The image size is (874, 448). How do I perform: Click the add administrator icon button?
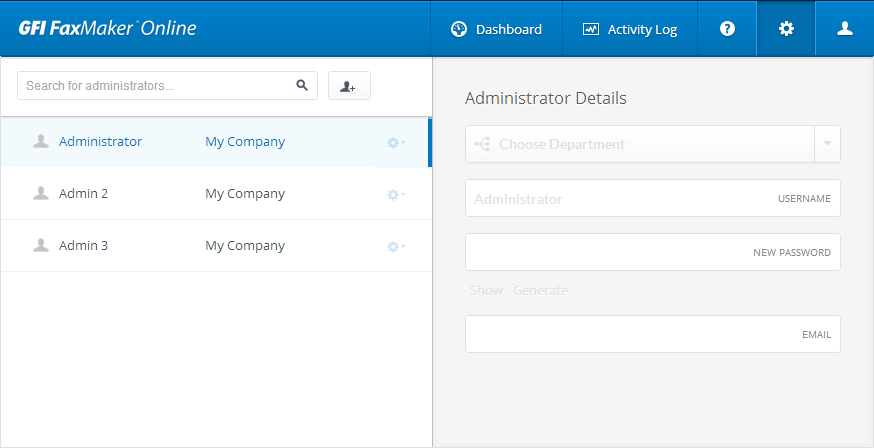click(x=349, y=86)
